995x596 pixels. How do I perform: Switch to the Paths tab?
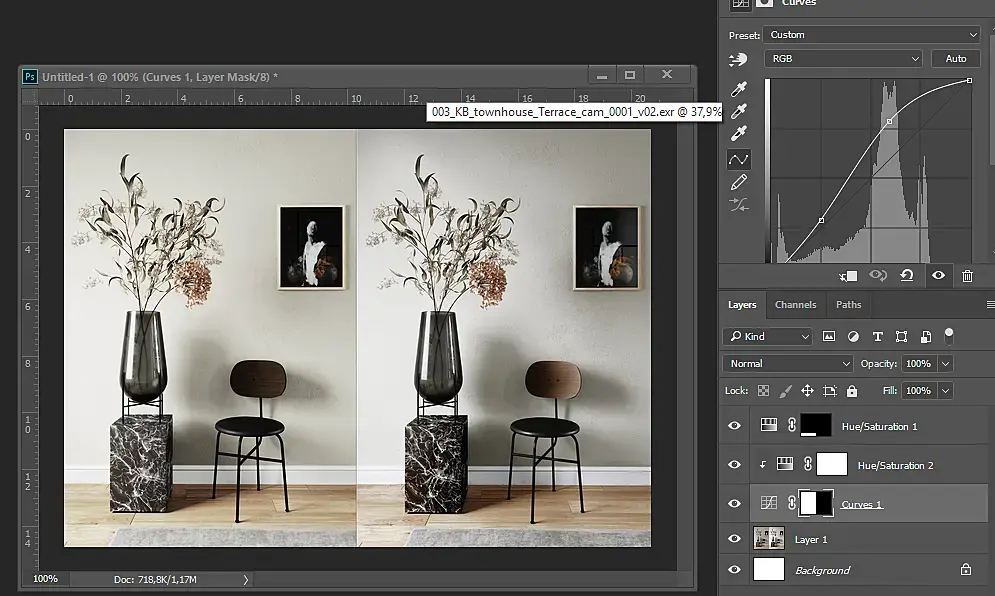848,305
